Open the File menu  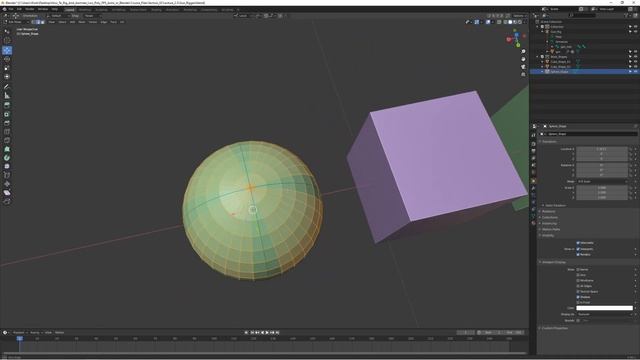tap(11, 9)
